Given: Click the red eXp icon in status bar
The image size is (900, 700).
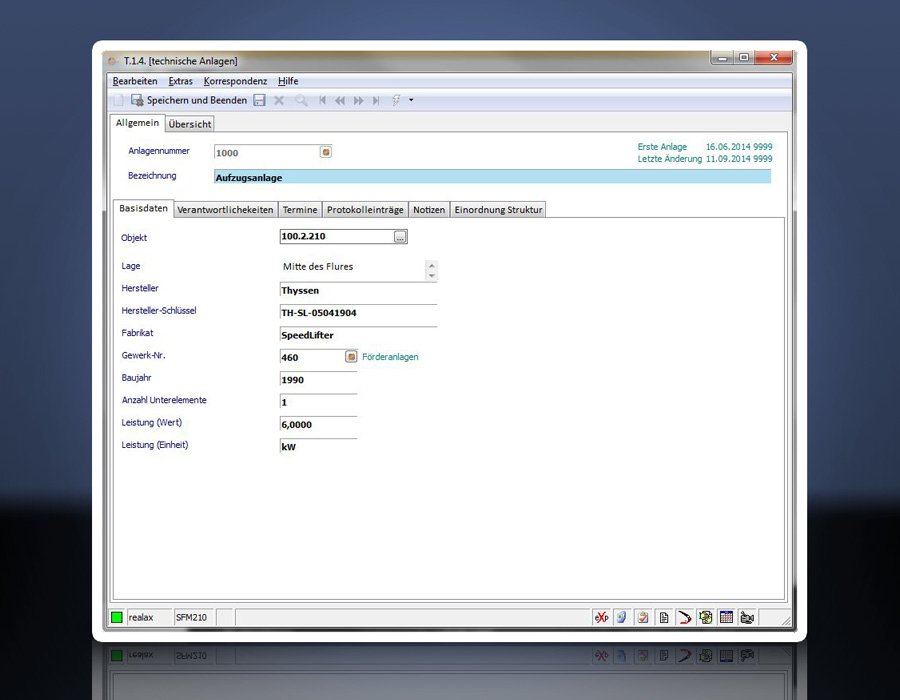Looking at the screenshot, I should click(602, 617).
